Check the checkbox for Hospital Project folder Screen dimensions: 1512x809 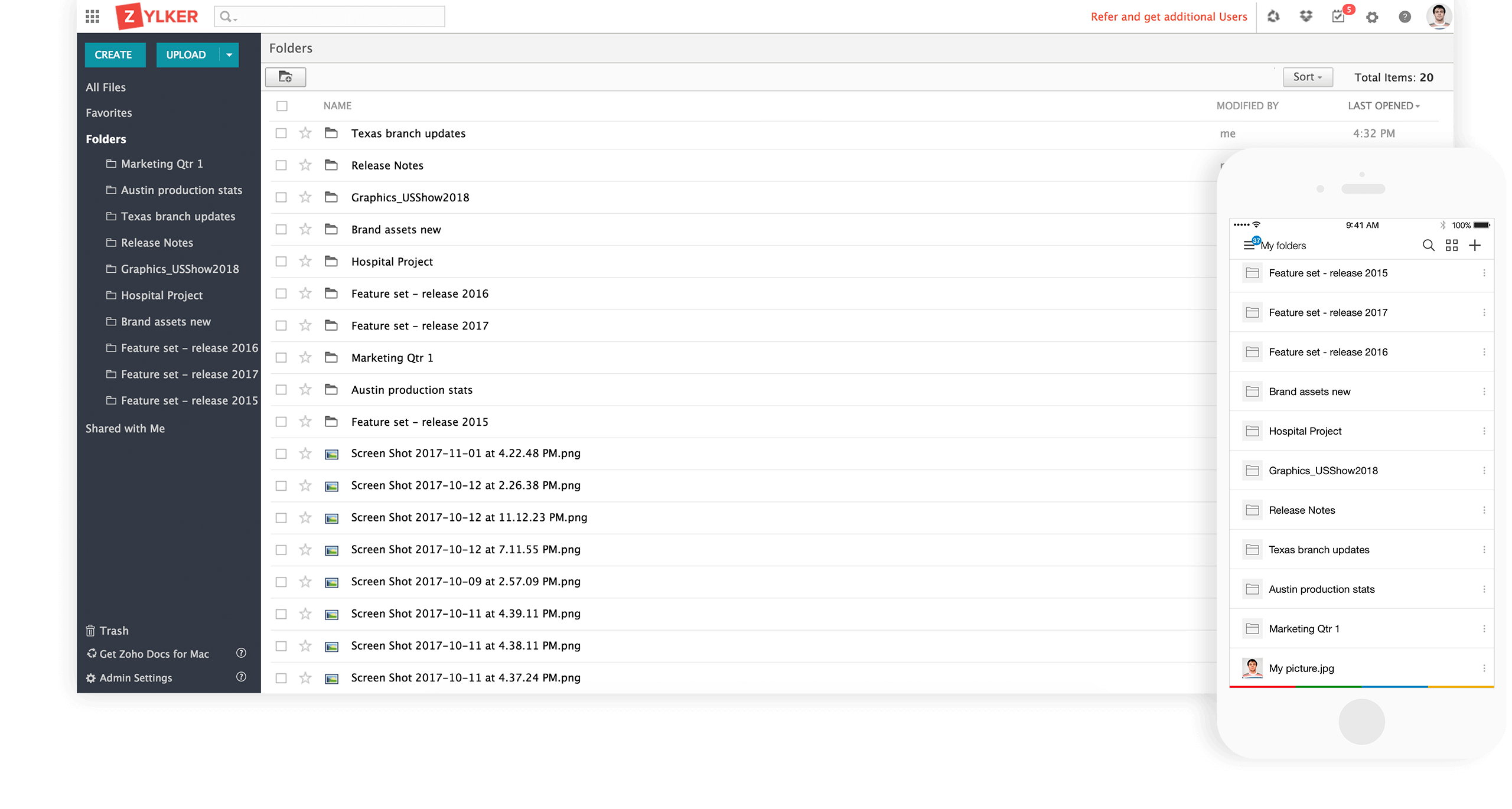tap(282, 261)
